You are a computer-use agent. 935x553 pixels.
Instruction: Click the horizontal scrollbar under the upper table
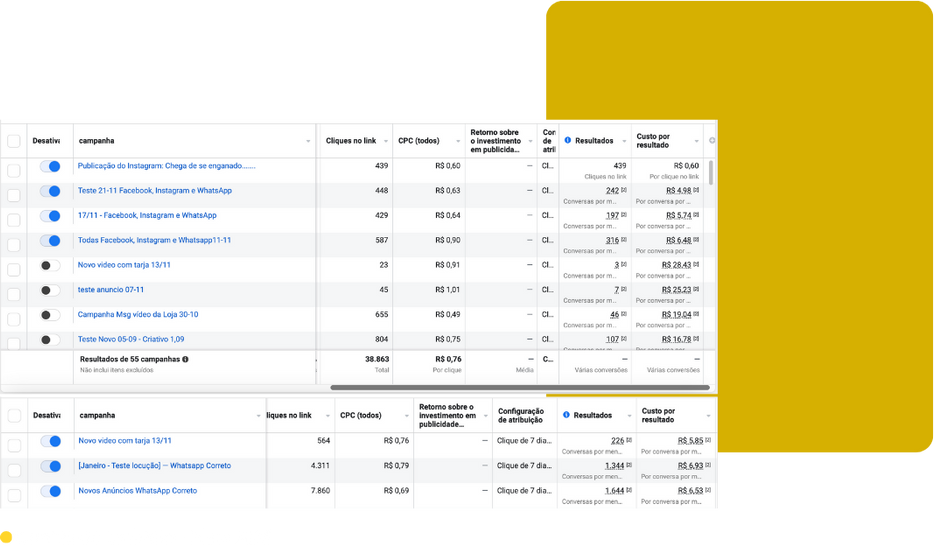pos(520,387)
